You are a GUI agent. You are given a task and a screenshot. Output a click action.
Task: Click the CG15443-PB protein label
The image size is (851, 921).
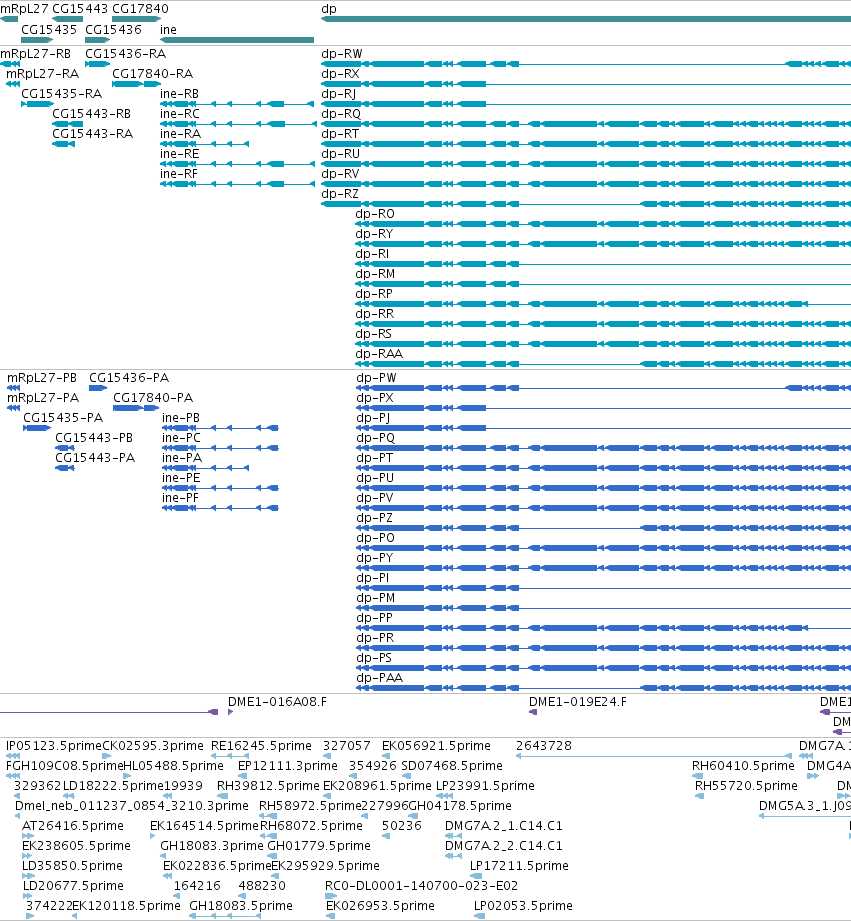[94, 438]
